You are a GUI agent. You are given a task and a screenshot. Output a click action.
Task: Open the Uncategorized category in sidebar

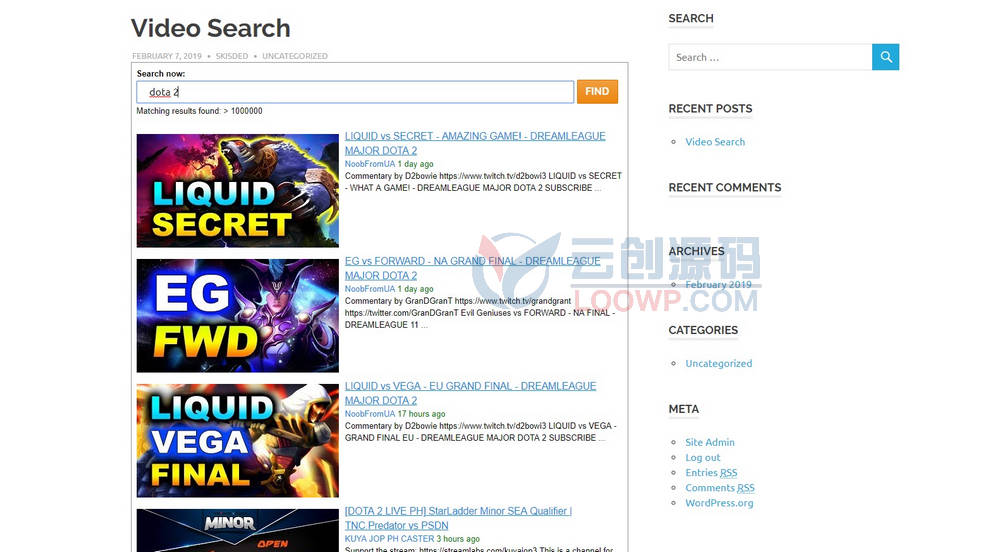pos(719,363)
